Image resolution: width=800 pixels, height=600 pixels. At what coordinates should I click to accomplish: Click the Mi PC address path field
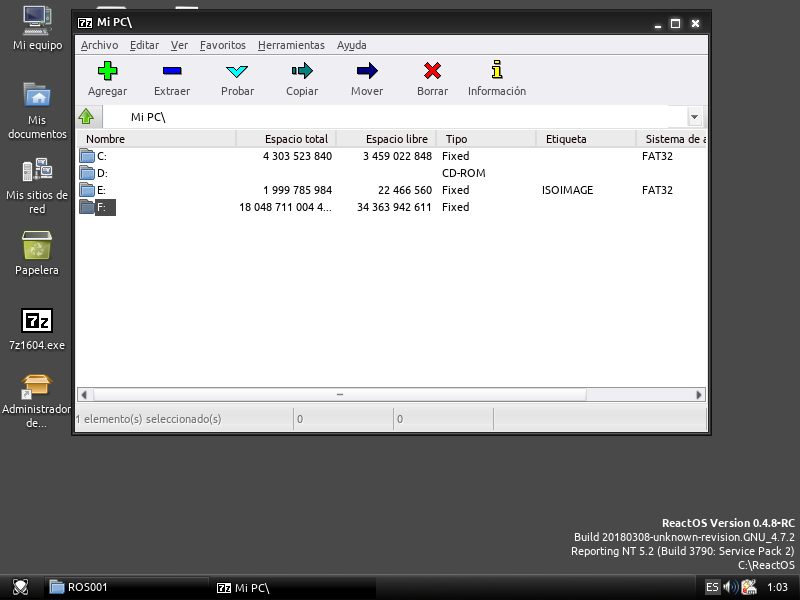(400, 117)
